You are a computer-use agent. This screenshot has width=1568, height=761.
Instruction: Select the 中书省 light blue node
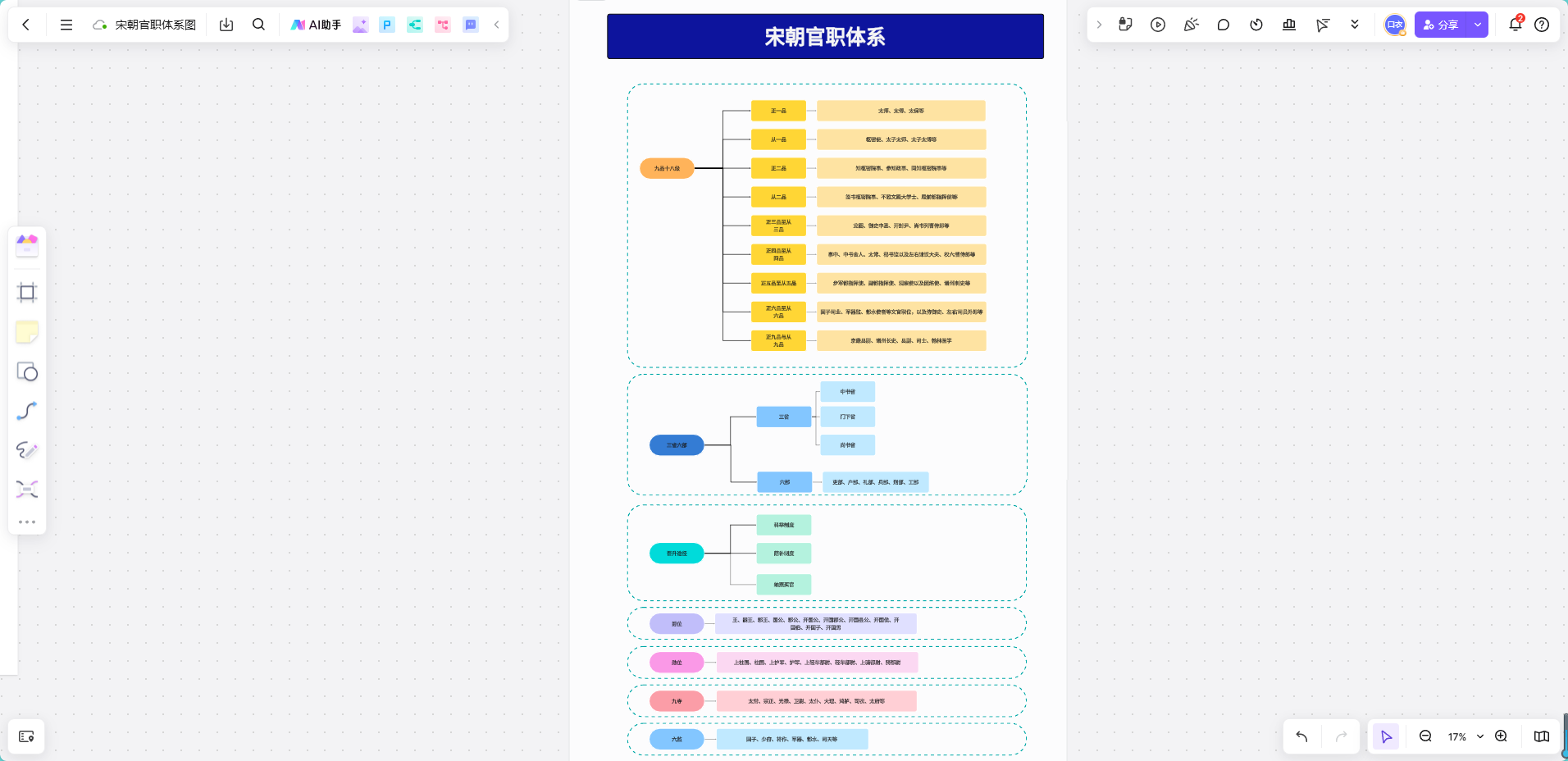tap(847, 392)
